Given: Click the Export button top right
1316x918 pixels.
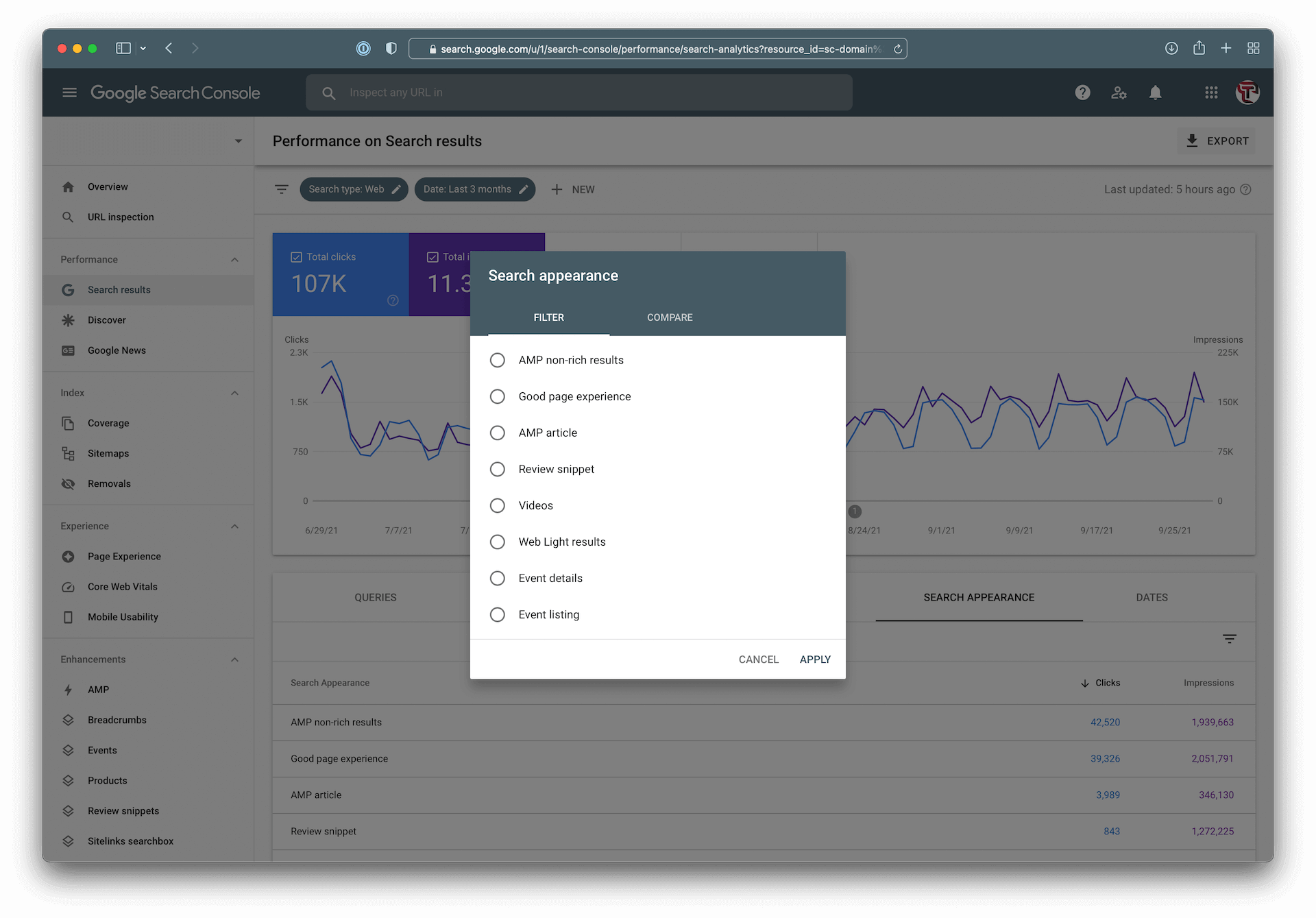Looking at the screenshot, I should click(1217, 141).
